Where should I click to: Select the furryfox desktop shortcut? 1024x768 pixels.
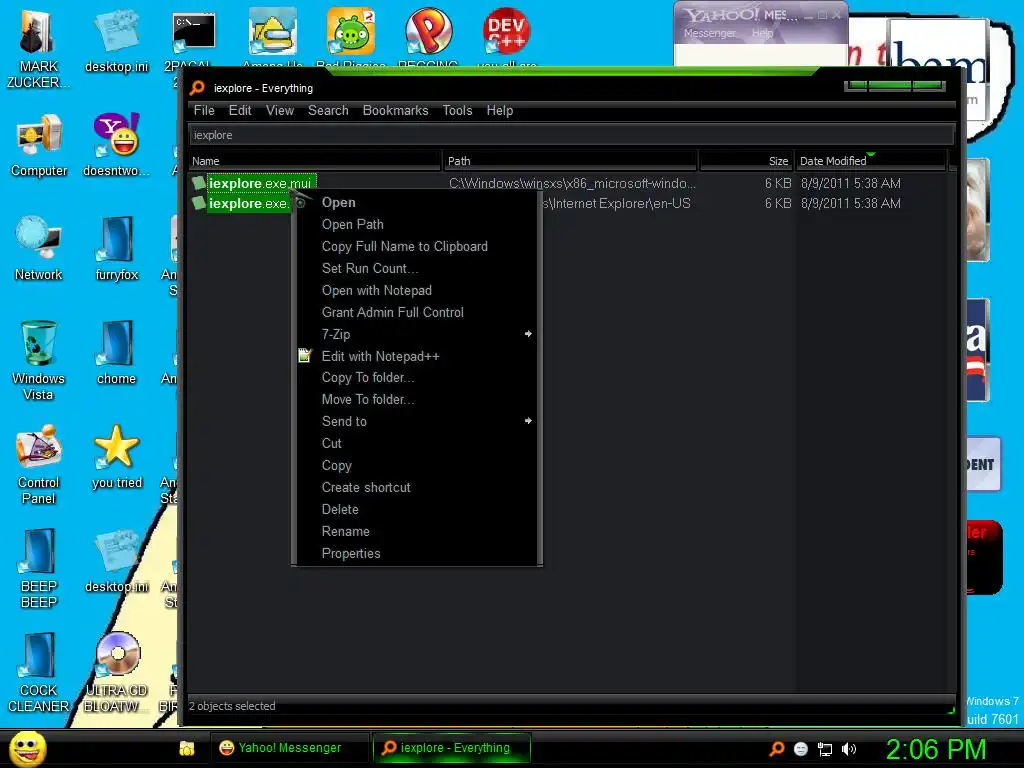116,239
